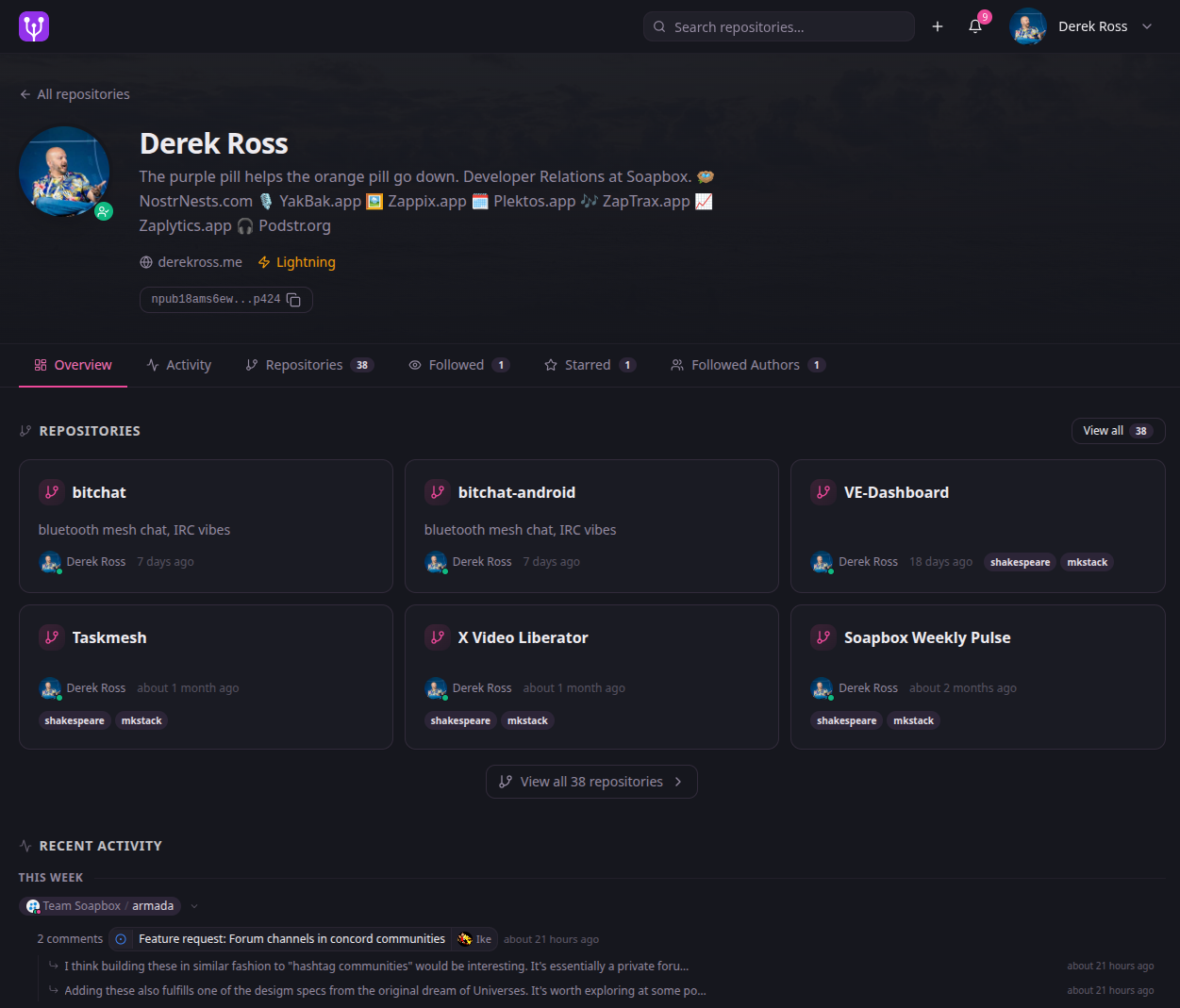The width and height of the screenshot is (1180, 1008).
Task: Click the VE-Dashboard branch icon
Action: [823, 492]
